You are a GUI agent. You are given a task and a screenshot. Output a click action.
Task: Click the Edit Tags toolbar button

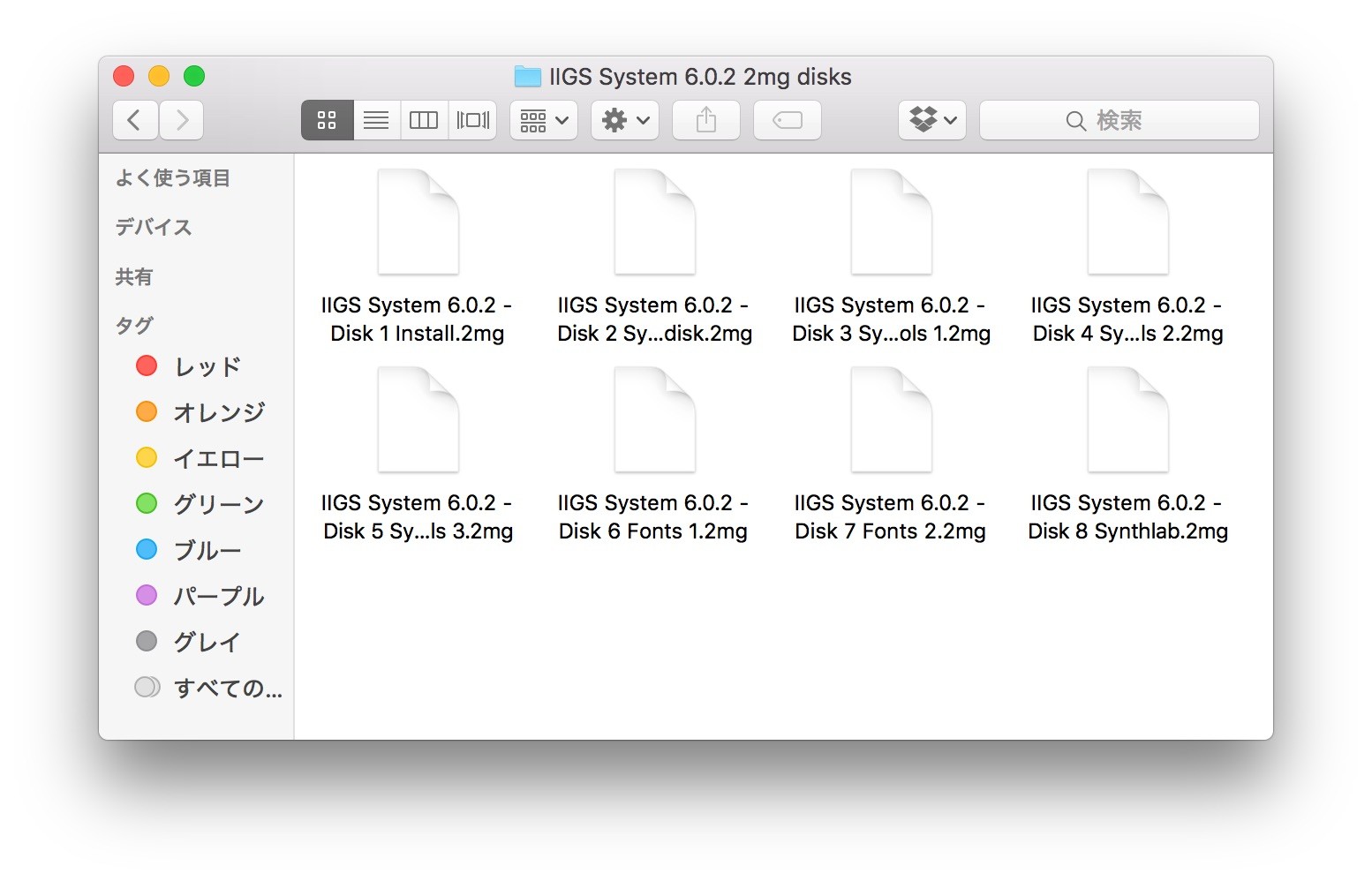[x=788, y=120]
